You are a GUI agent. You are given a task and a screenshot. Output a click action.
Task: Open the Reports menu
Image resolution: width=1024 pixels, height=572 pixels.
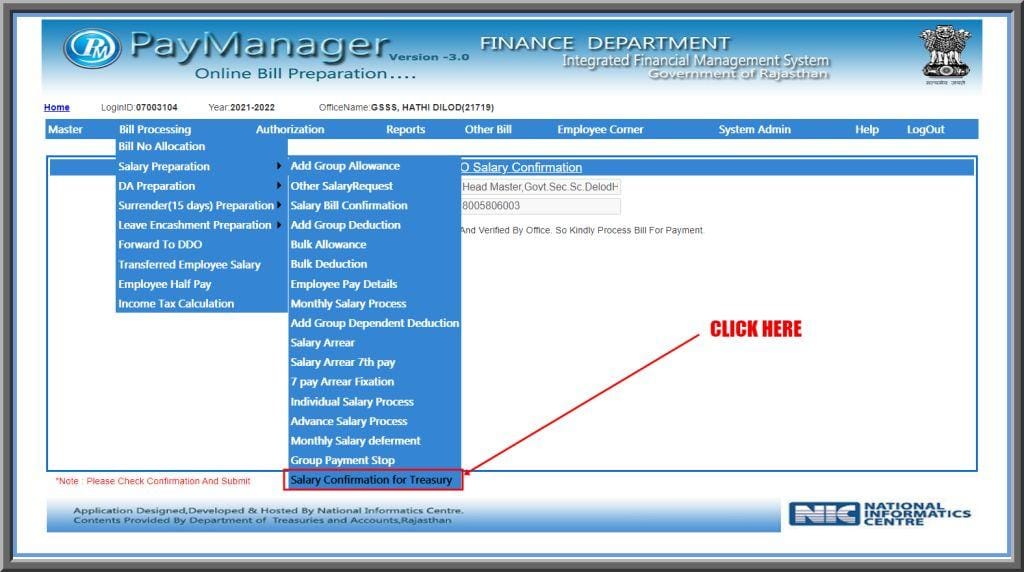point(406,129)
